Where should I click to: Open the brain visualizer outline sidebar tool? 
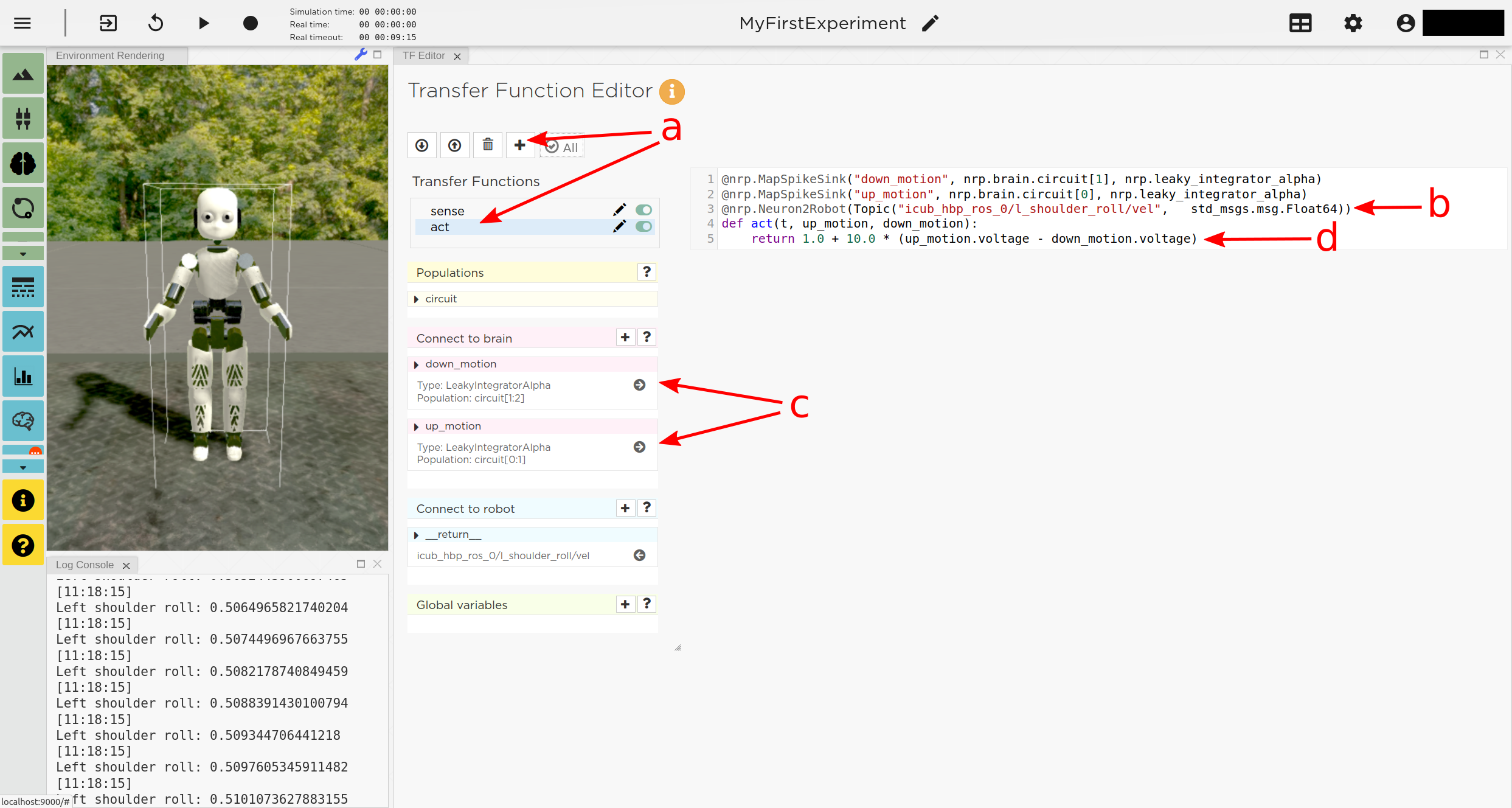point(23,420)
